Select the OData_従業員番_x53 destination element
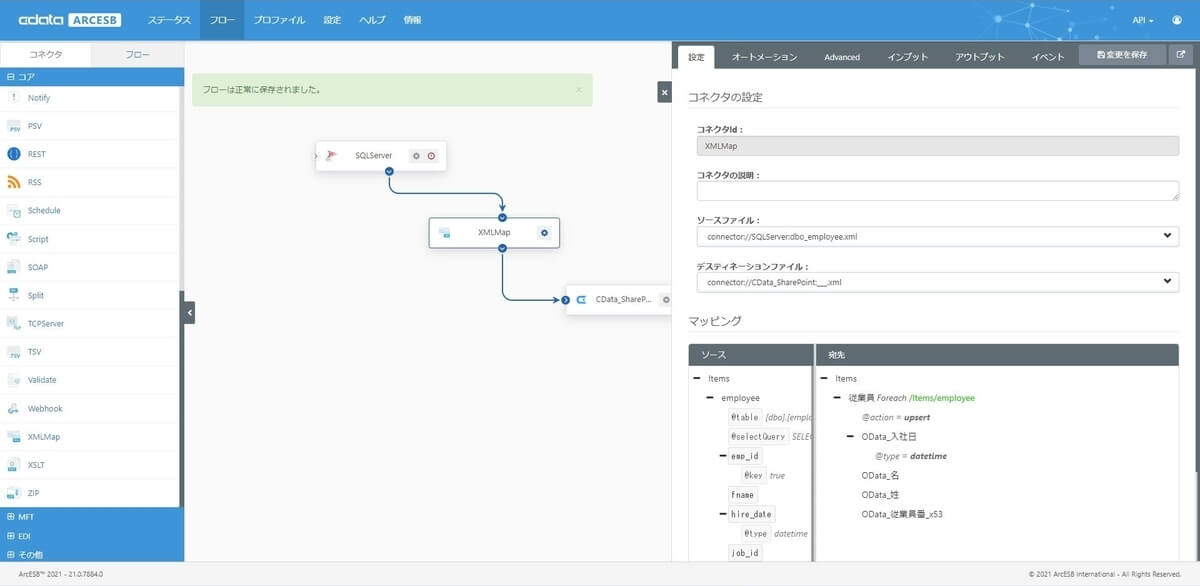Viewport: 1200px width, 586px height. pyautogui.click(x=902, y=515)
